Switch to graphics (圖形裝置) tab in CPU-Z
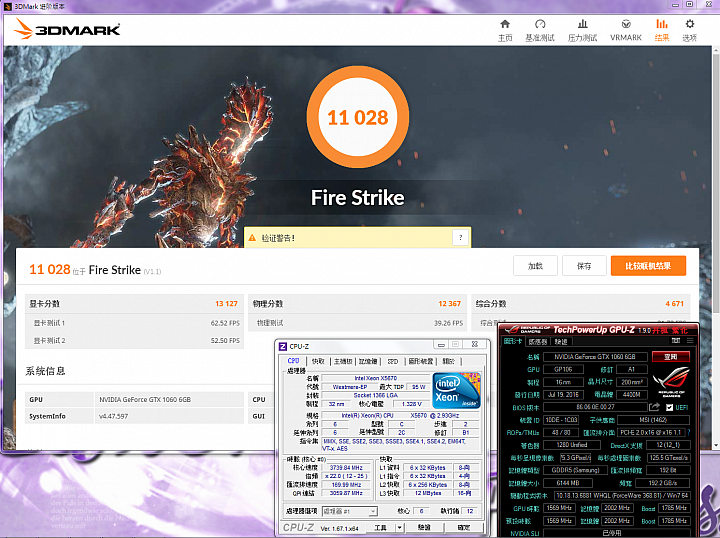Image resolution: width=720 pixels, height=538 pixels. click(x=421, y=361)
